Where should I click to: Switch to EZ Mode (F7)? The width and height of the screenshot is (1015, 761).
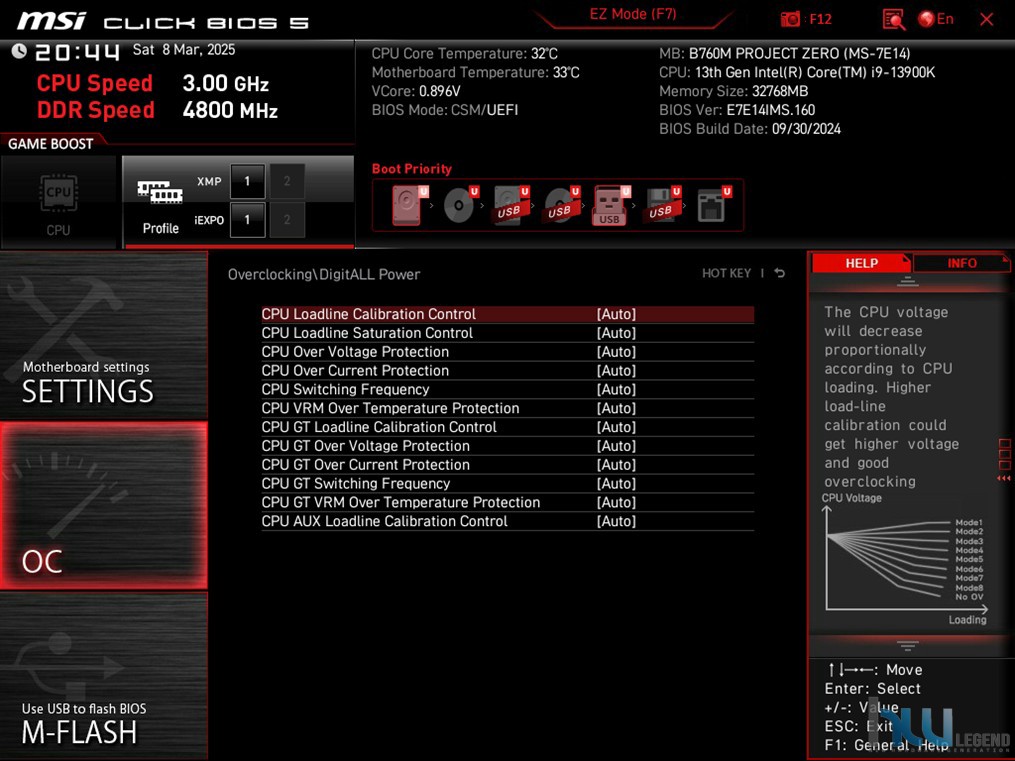[x=632, y=14]
